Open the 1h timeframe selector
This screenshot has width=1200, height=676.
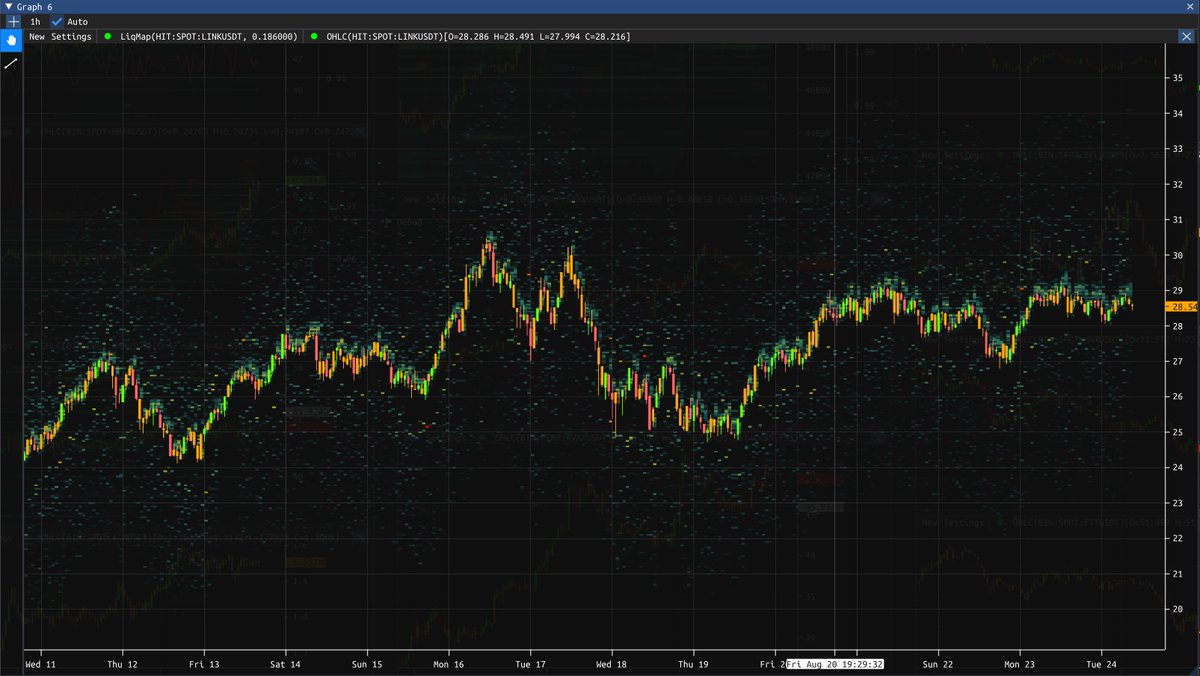click(36, 21)
